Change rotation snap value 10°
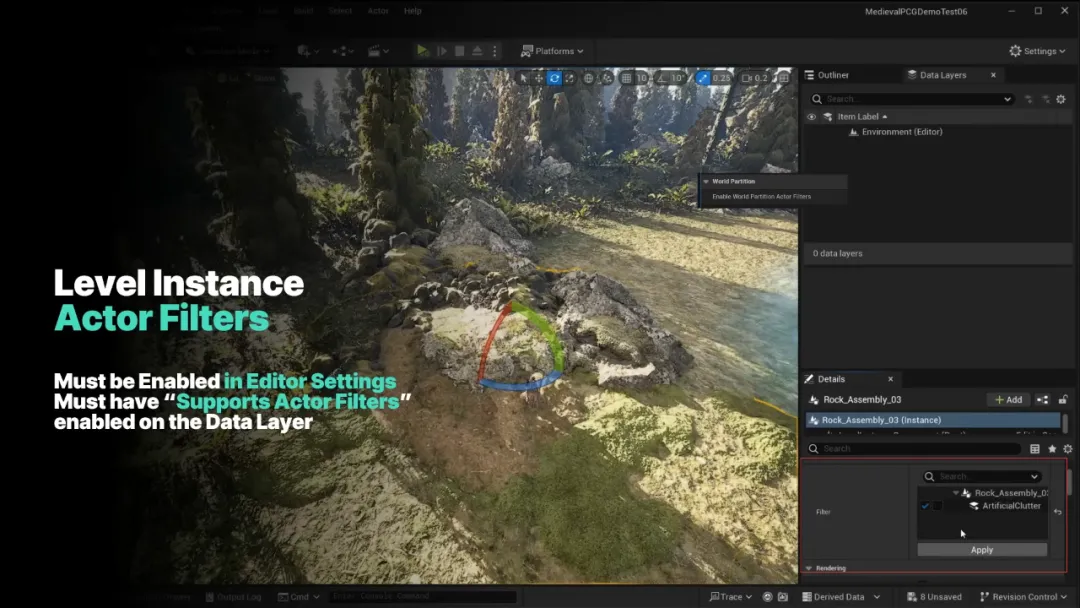 678,78
